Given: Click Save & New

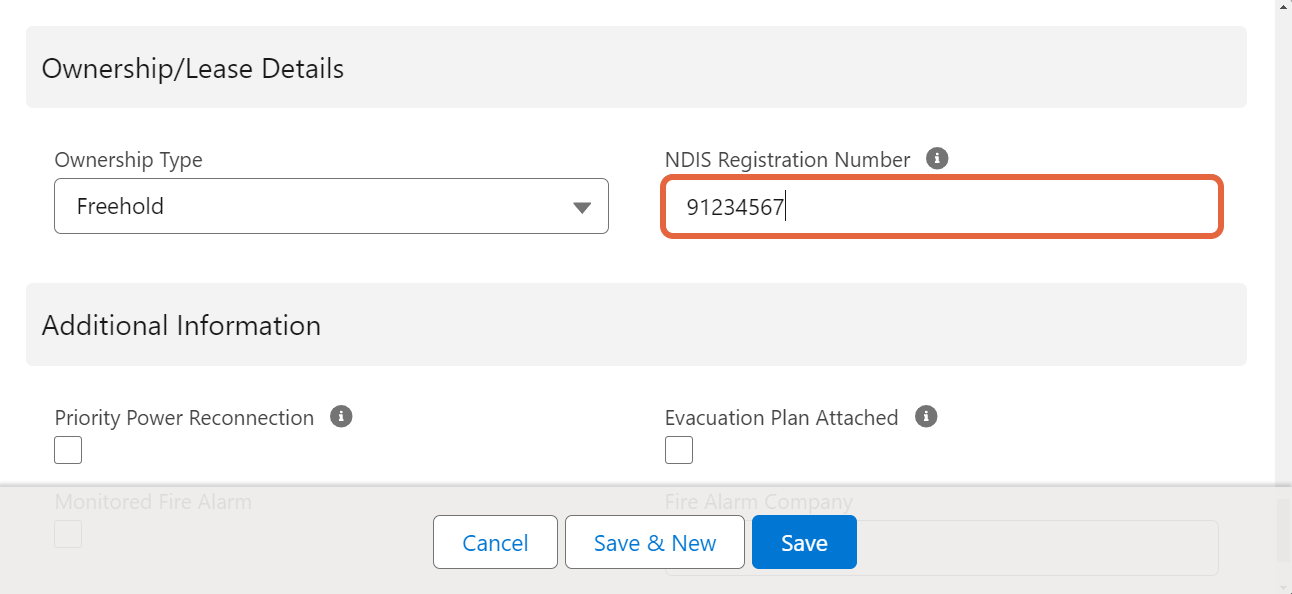Looking at the screenshot, I should pyautogui.click(x=655, y=541).
